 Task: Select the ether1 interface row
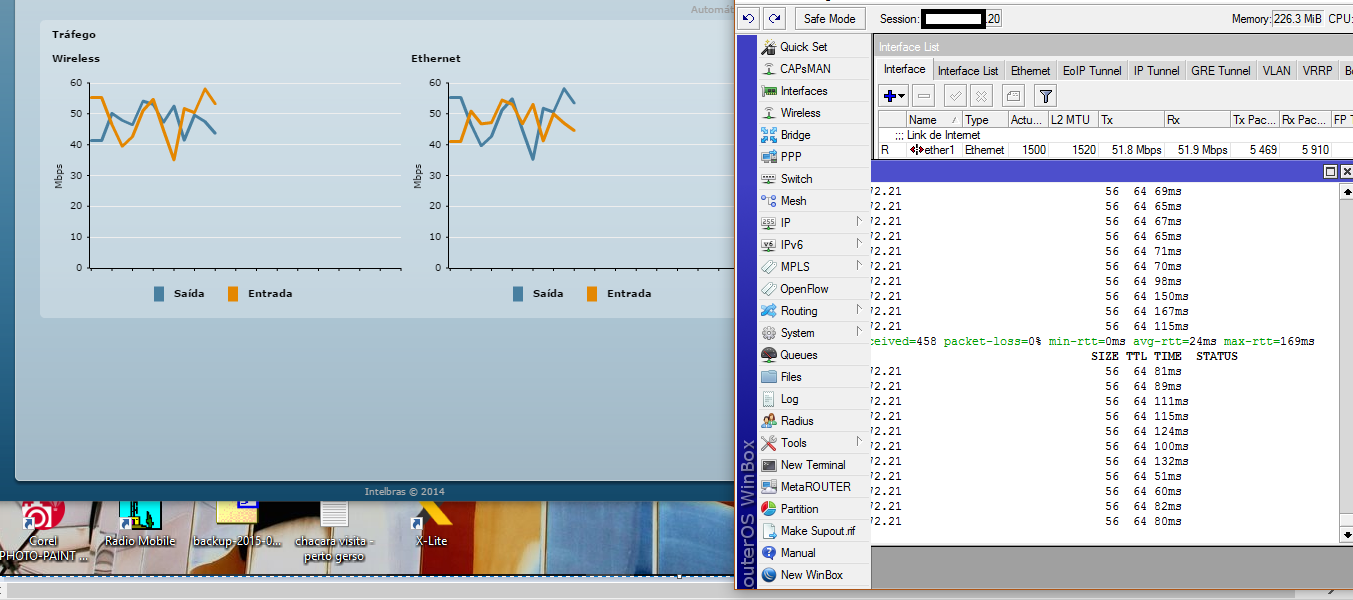[x=1115, y=150]
